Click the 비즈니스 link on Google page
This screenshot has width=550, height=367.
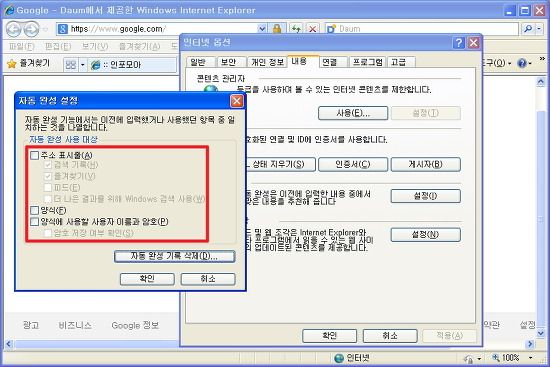point(75,325)
